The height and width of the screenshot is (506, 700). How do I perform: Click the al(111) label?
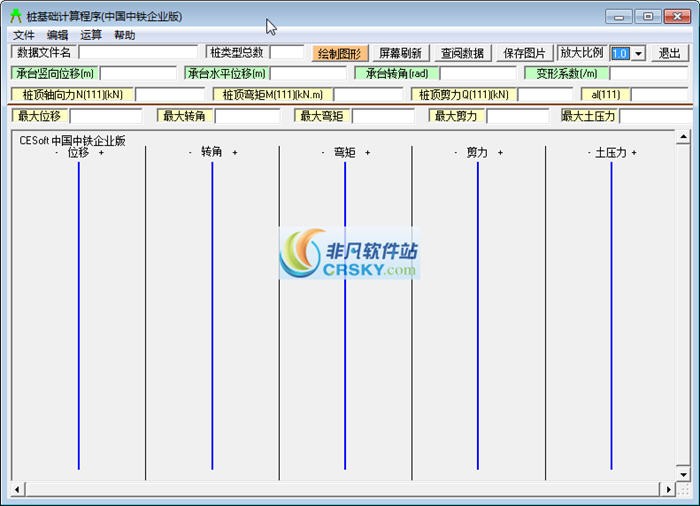click(606, 94)
